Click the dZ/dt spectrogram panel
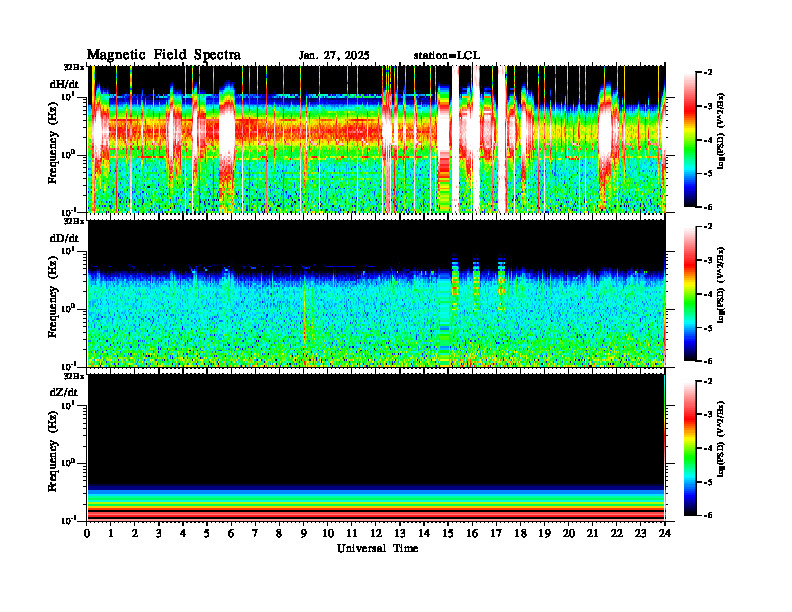This screenshot has width=792, height=612. (377, 447)
